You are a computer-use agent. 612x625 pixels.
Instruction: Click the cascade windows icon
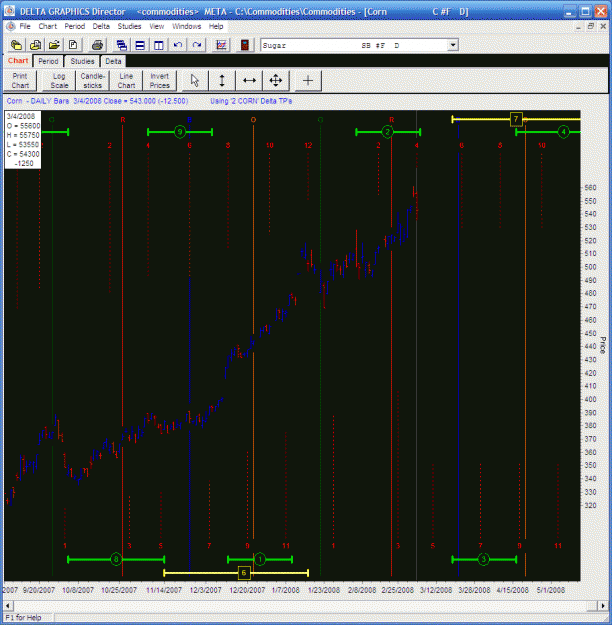(121, 45)
